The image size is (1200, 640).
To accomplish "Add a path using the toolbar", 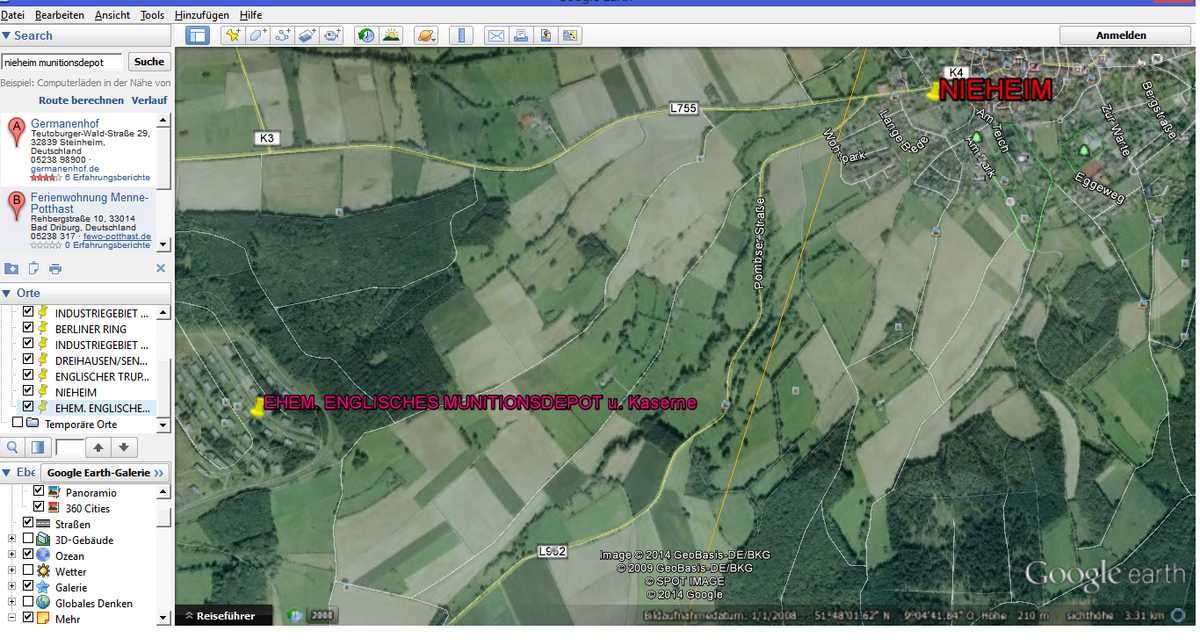I will coord(283,36).
